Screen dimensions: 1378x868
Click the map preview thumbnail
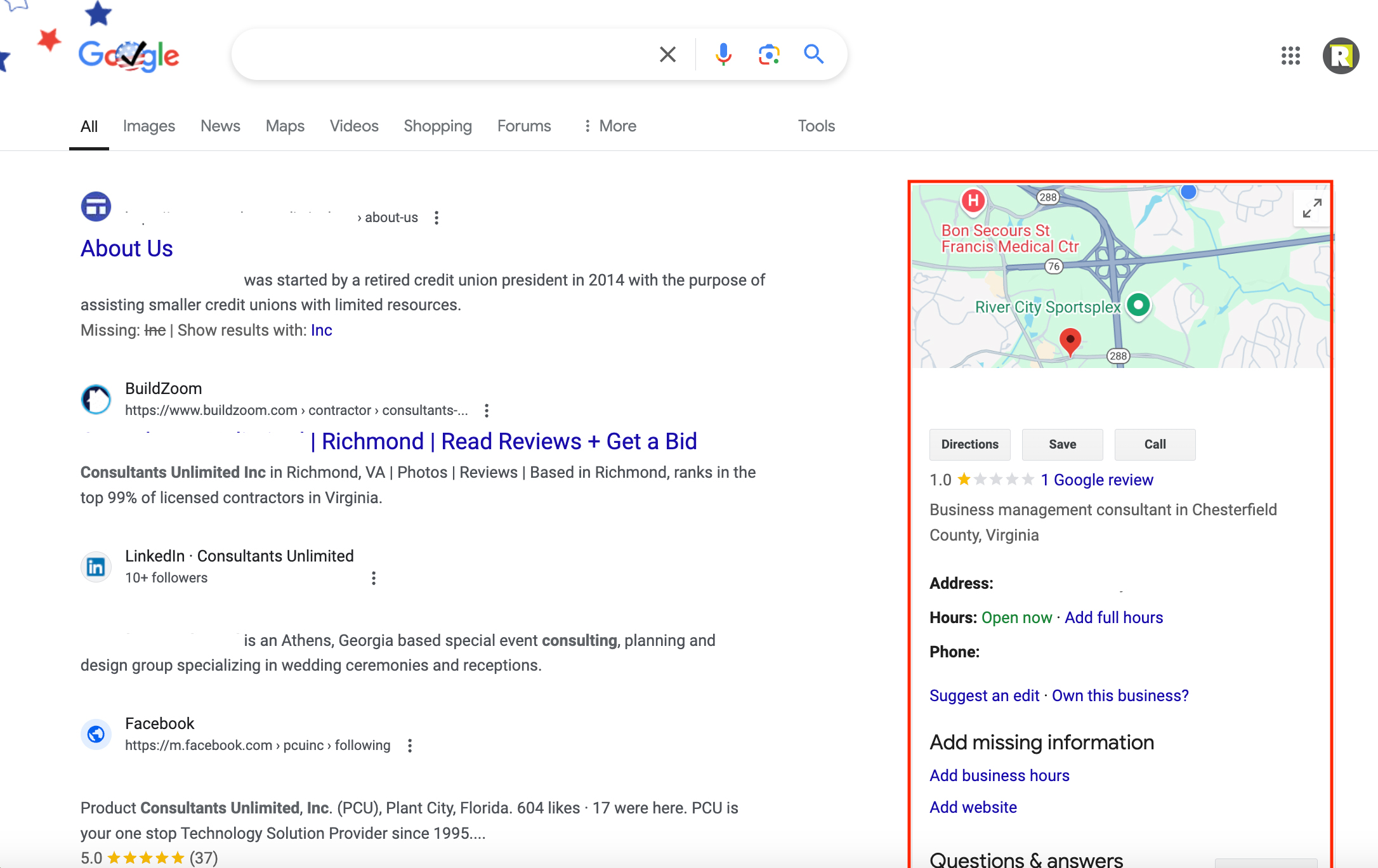tap(1120, 277)
